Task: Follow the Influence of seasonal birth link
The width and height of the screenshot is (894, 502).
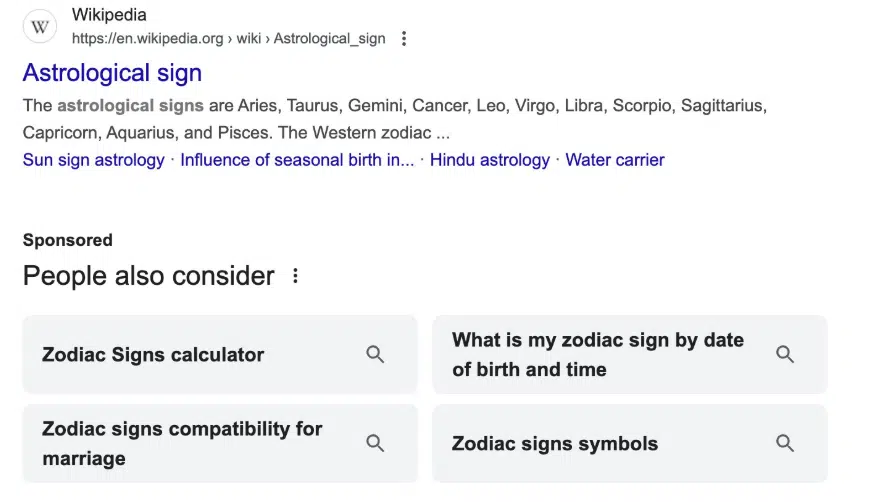Action: pos(297,160)
